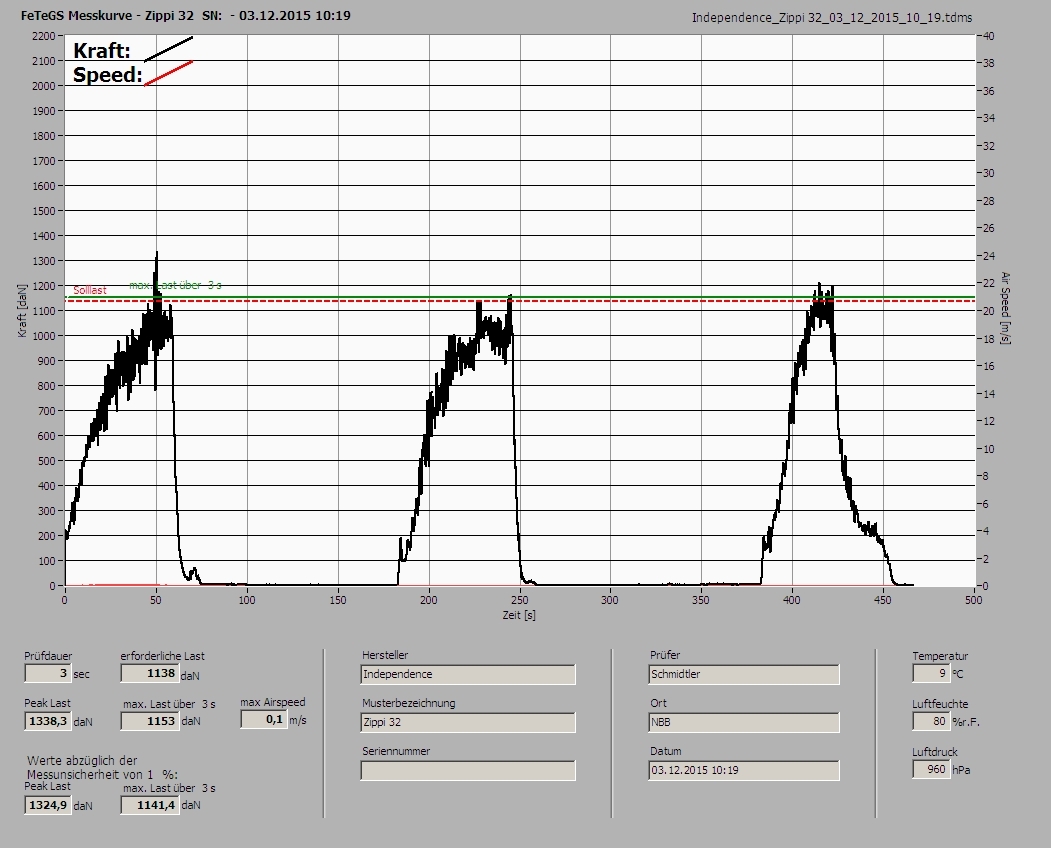Screen dimensions: 1051x848
Task: Click the Datum field 03.12.2015 10:19
Action: pos(744,770)
